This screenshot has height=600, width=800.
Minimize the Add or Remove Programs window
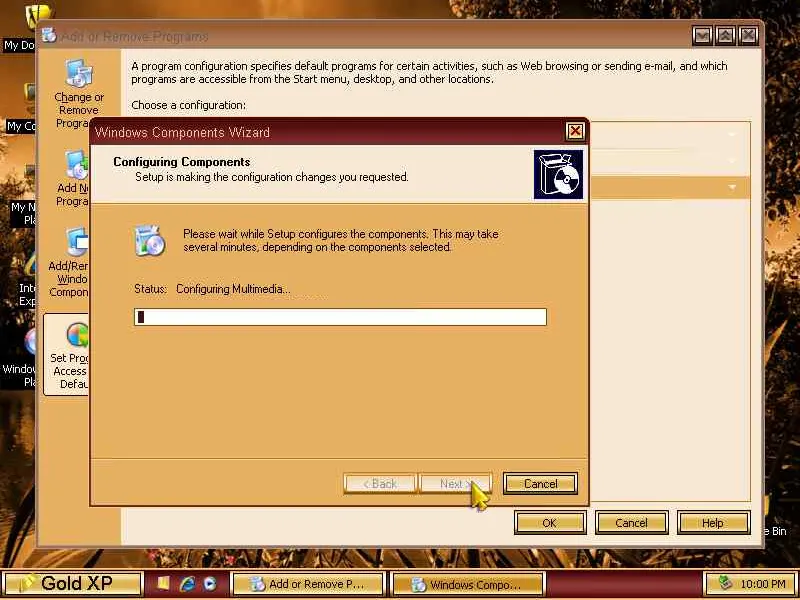(x=703, y=35)
